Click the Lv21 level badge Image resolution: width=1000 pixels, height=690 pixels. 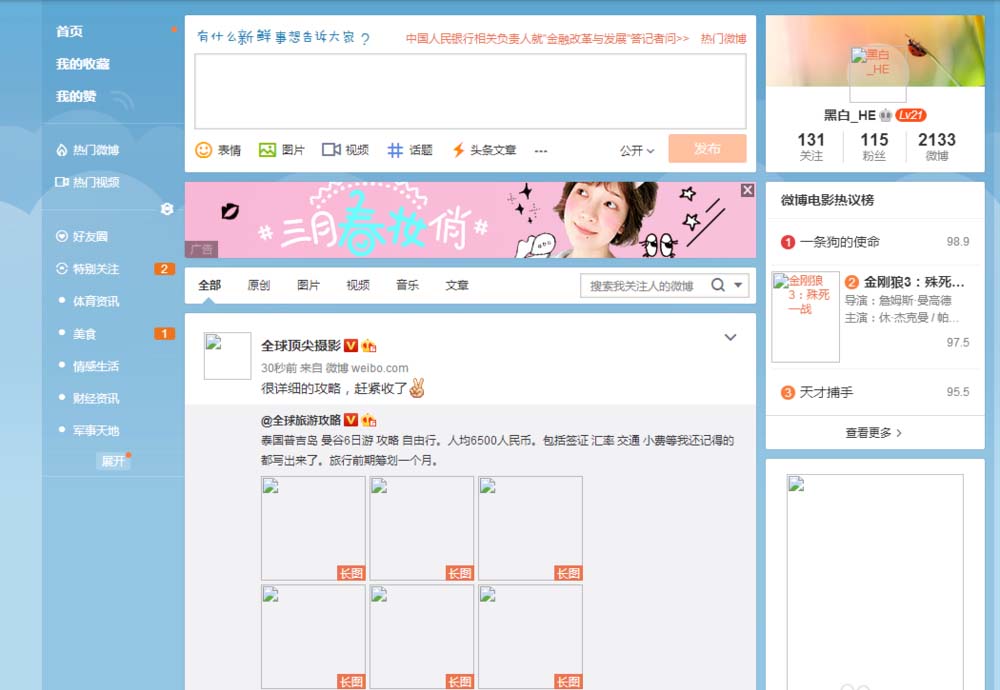point(911,115)
